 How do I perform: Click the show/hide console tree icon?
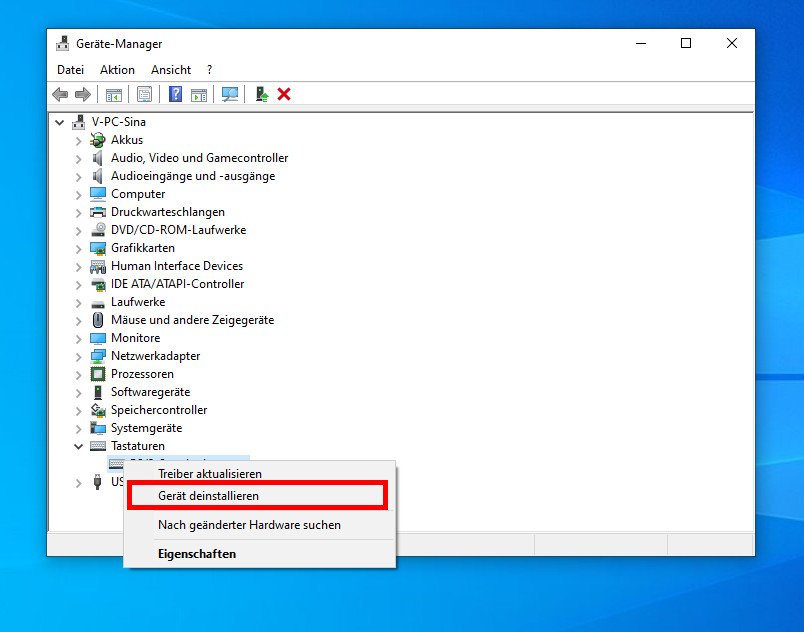point(114,95)
